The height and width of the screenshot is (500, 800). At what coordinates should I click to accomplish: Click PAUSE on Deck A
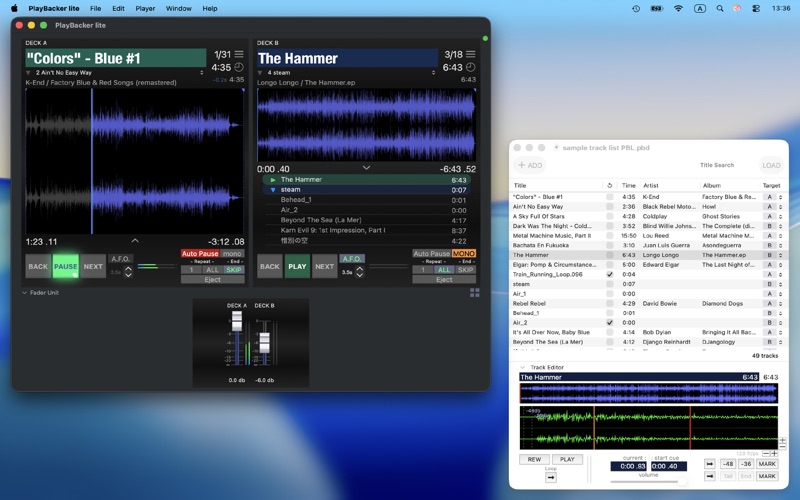coord(65,266)
